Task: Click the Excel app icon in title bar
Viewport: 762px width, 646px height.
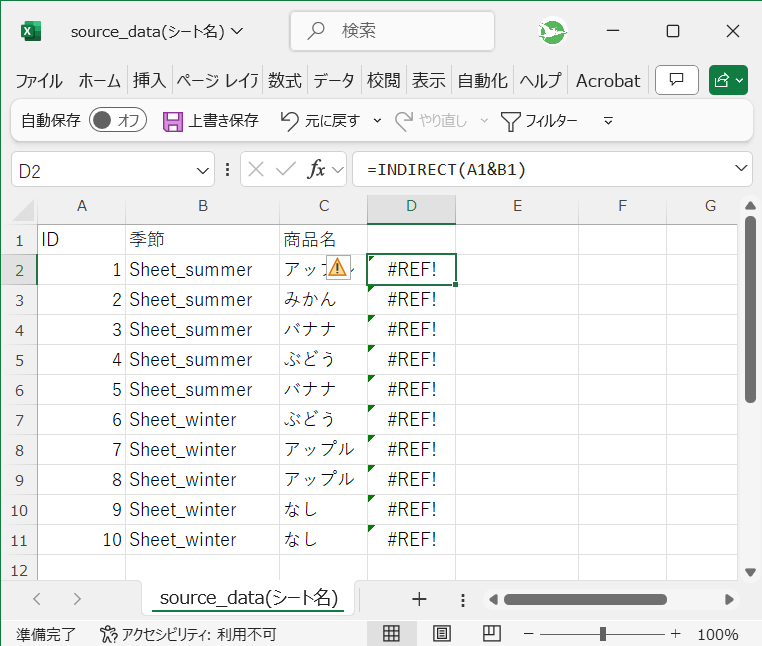Action: [x=31, y=32]
